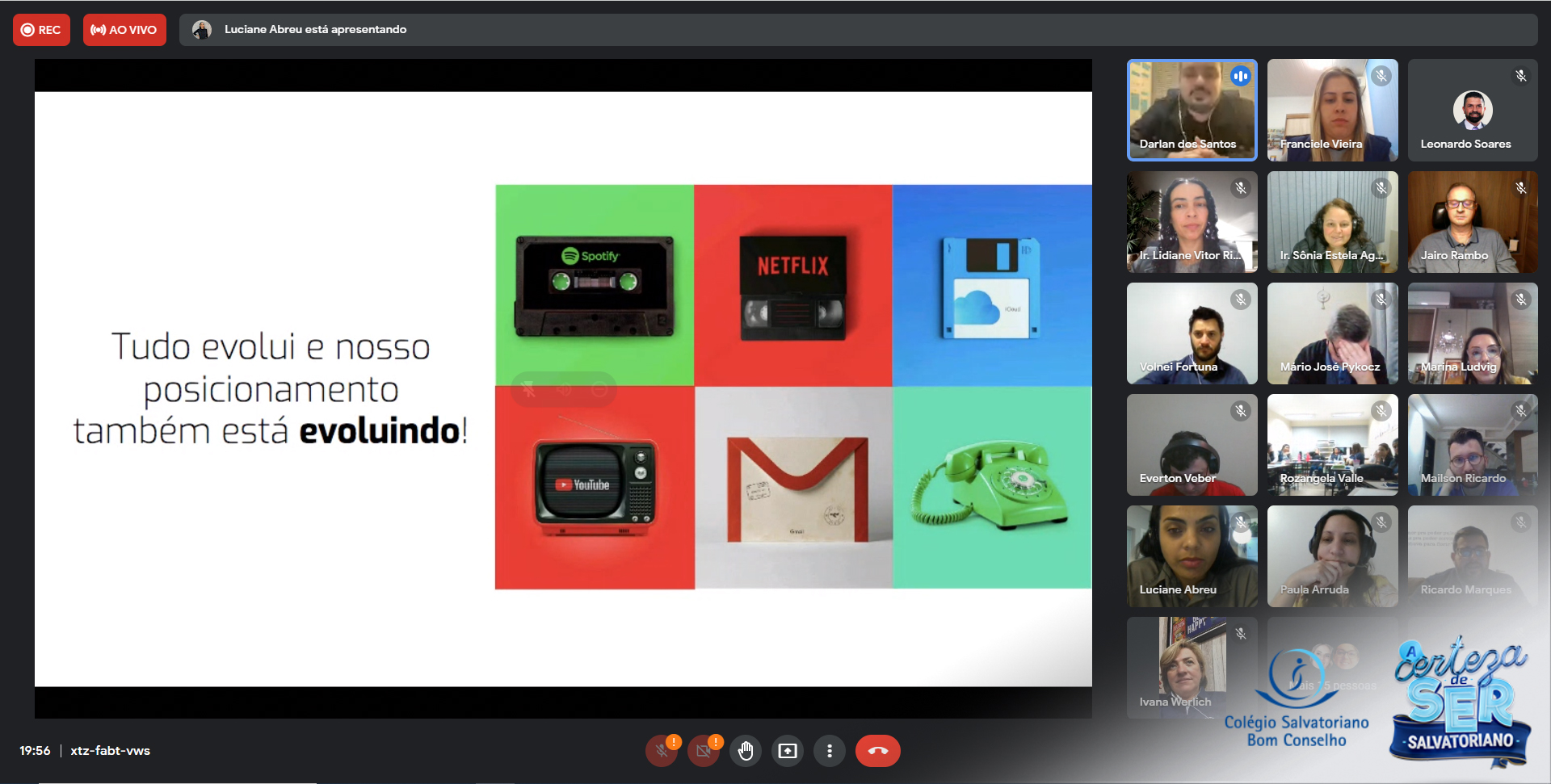Click the presenter avatar in the top bar

(202, 30)
